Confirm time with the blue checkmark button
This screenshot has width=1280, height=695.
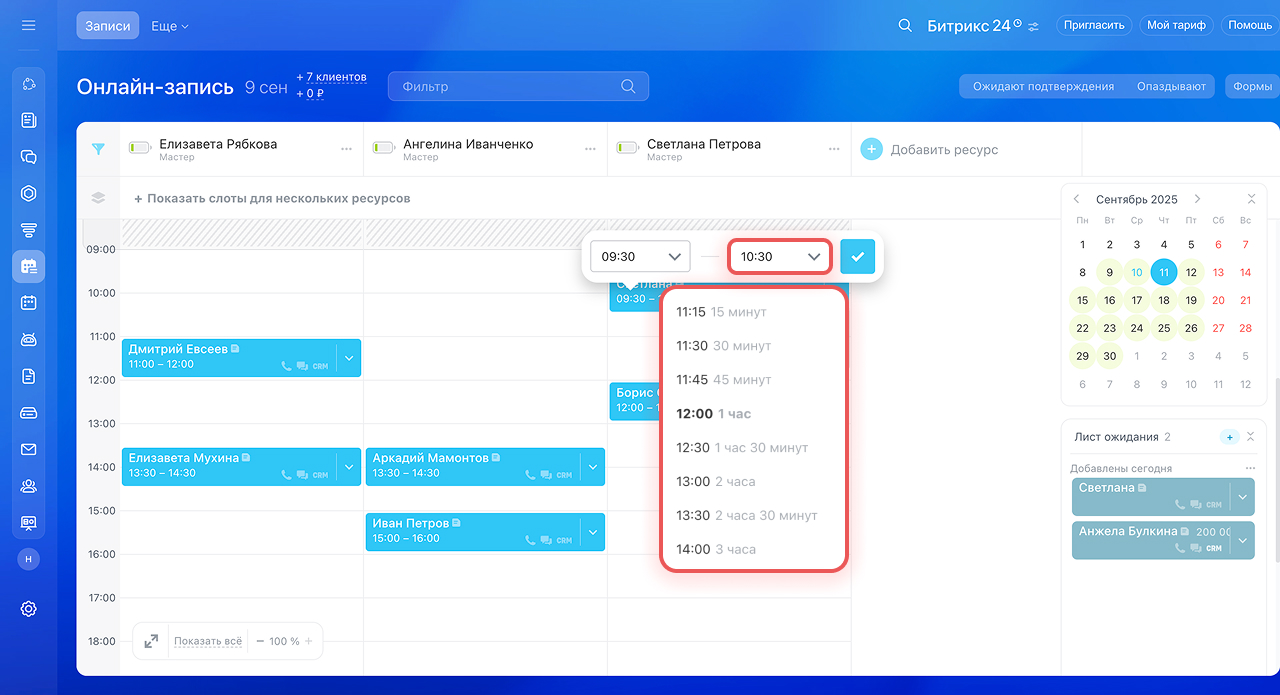tap(857, 257)
